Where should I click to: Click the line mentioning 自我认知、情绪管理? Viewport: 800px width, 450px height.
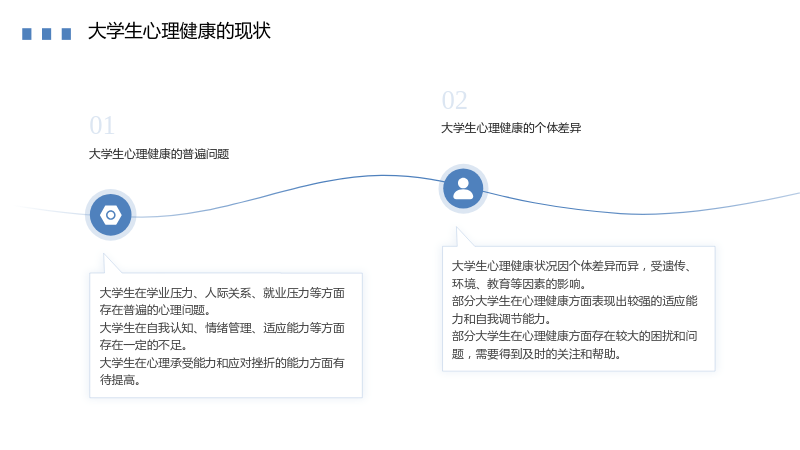point(222,328)
